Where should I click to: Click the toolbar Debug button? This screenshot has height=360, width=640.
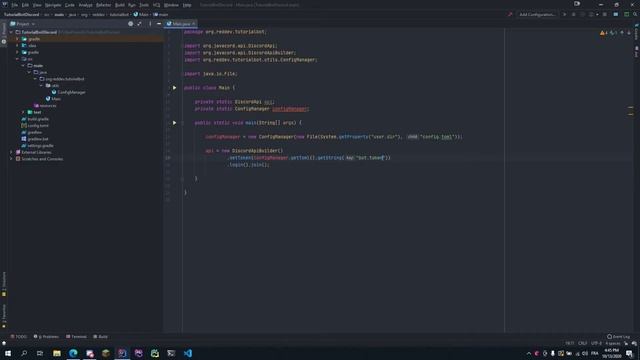(x=573, y=14)
